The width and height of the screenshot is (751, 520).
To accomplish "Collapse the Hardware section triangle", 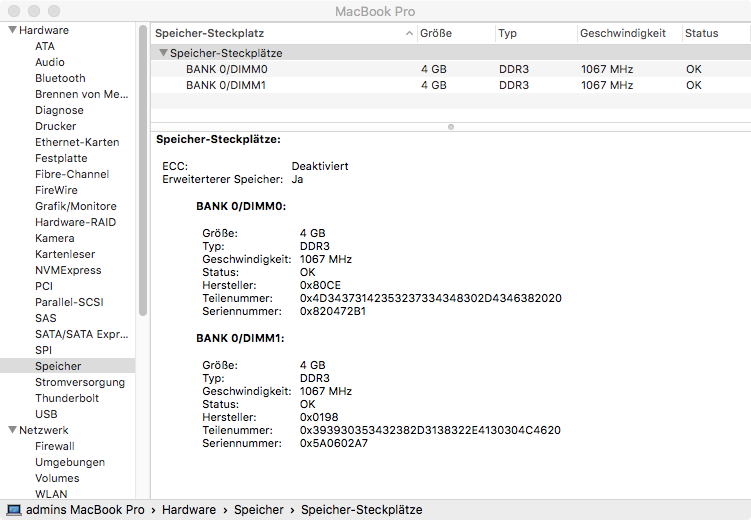I will click(x=12, y=30).
